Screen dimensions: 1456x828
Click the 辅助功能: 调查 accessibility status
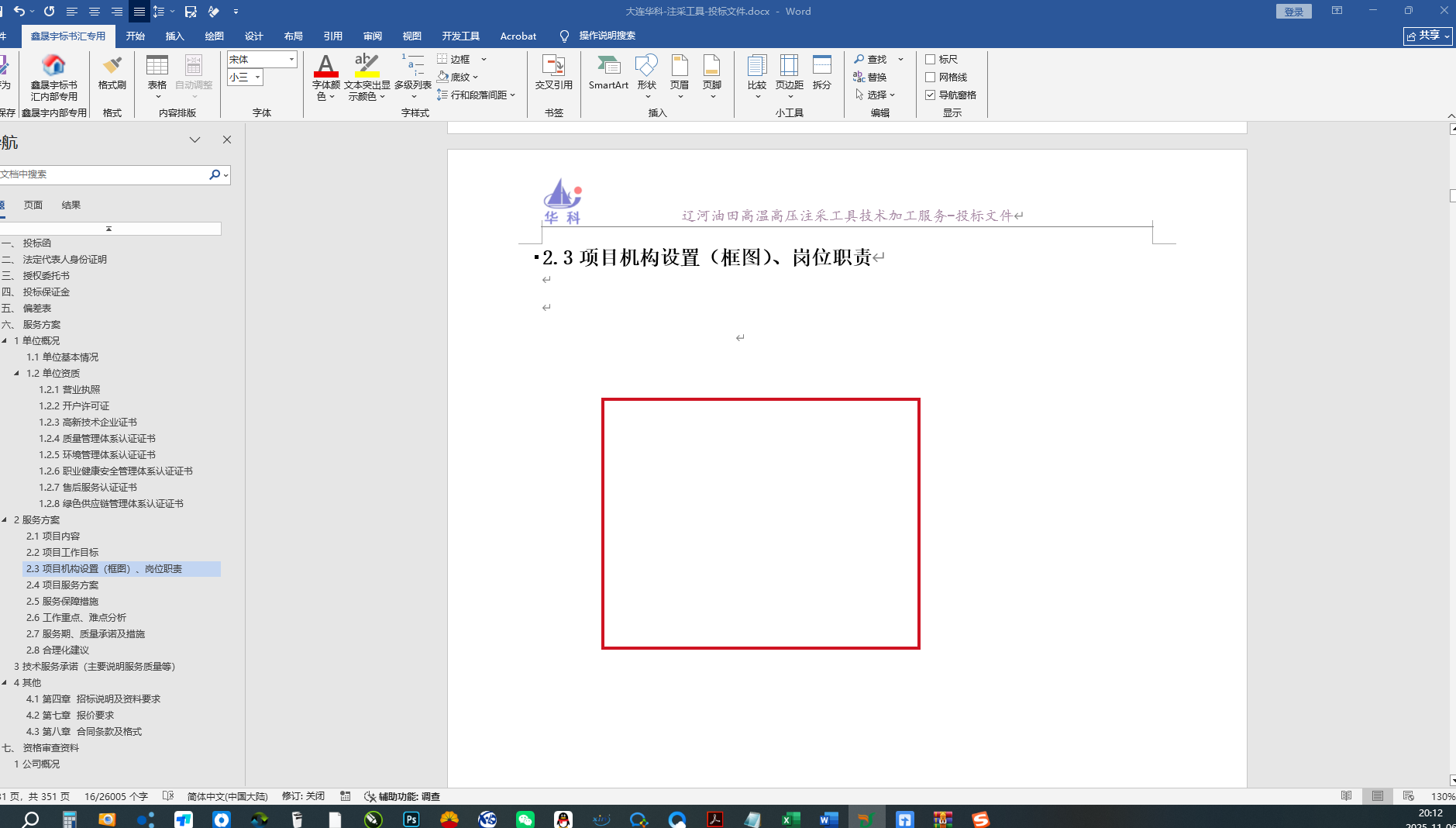(402, 796)
